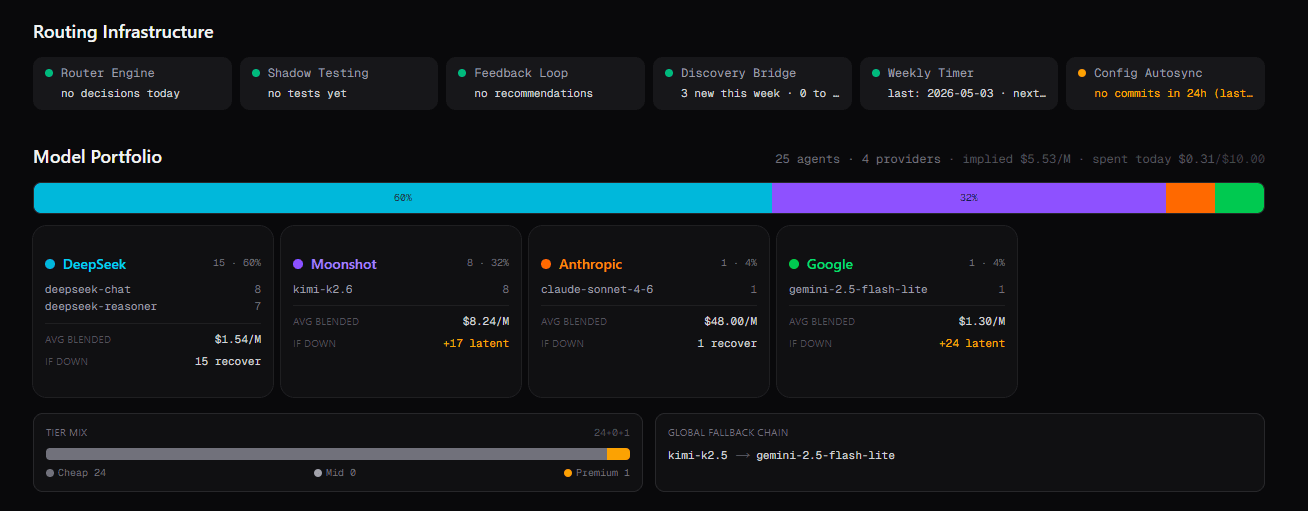Click the gemini-2.5-flash-lite model row in Google card
The width and height of the screenshot is (1308, 511).
coord(897,289)
